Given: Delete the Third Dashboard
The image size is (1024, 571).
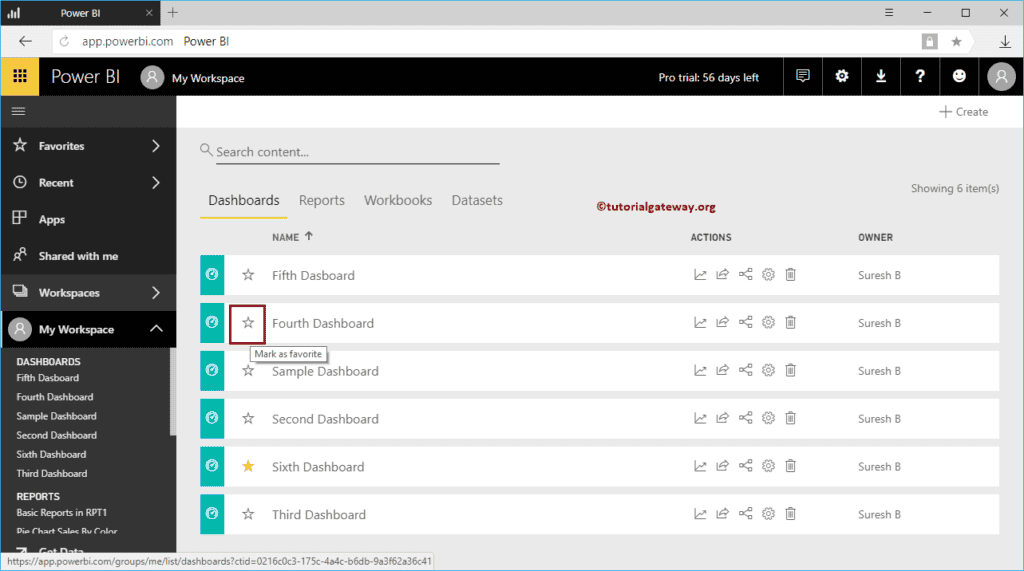Looking at the screenshot, I should point(790,514).
